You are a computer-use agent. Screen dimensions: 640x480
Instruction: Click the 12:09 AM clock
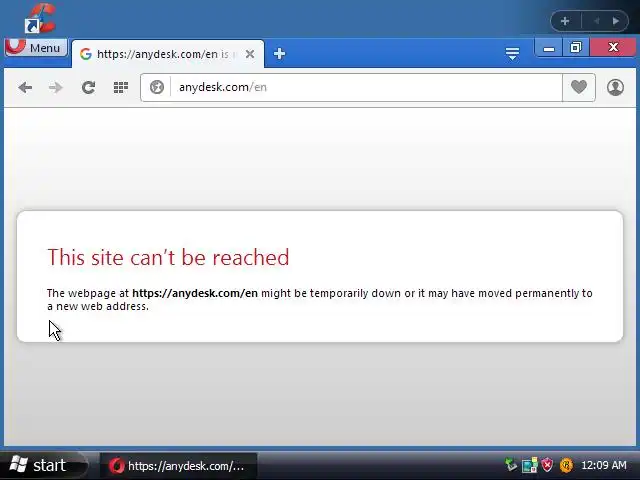603,465
